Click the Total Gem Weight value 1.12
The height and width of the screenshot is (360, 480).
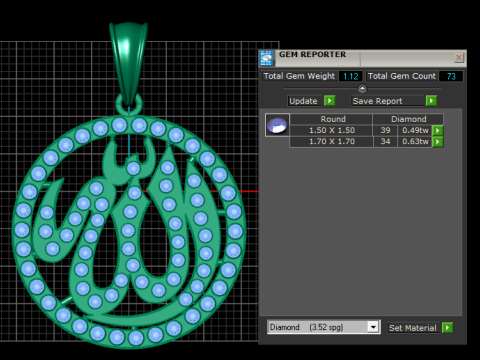point(351,76)
